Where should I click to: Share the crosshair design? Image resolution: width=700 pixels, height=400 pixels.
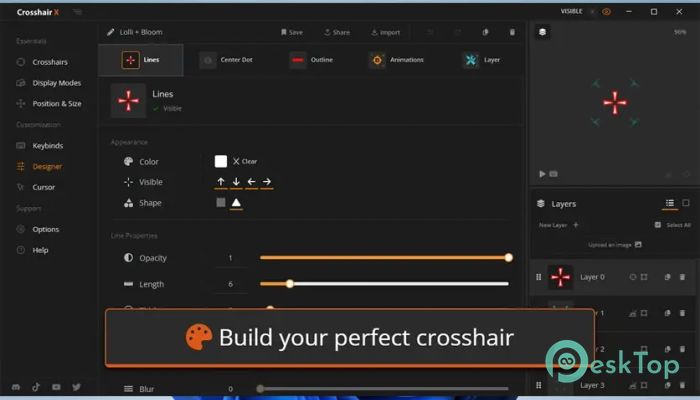click(x=337, y=32)
